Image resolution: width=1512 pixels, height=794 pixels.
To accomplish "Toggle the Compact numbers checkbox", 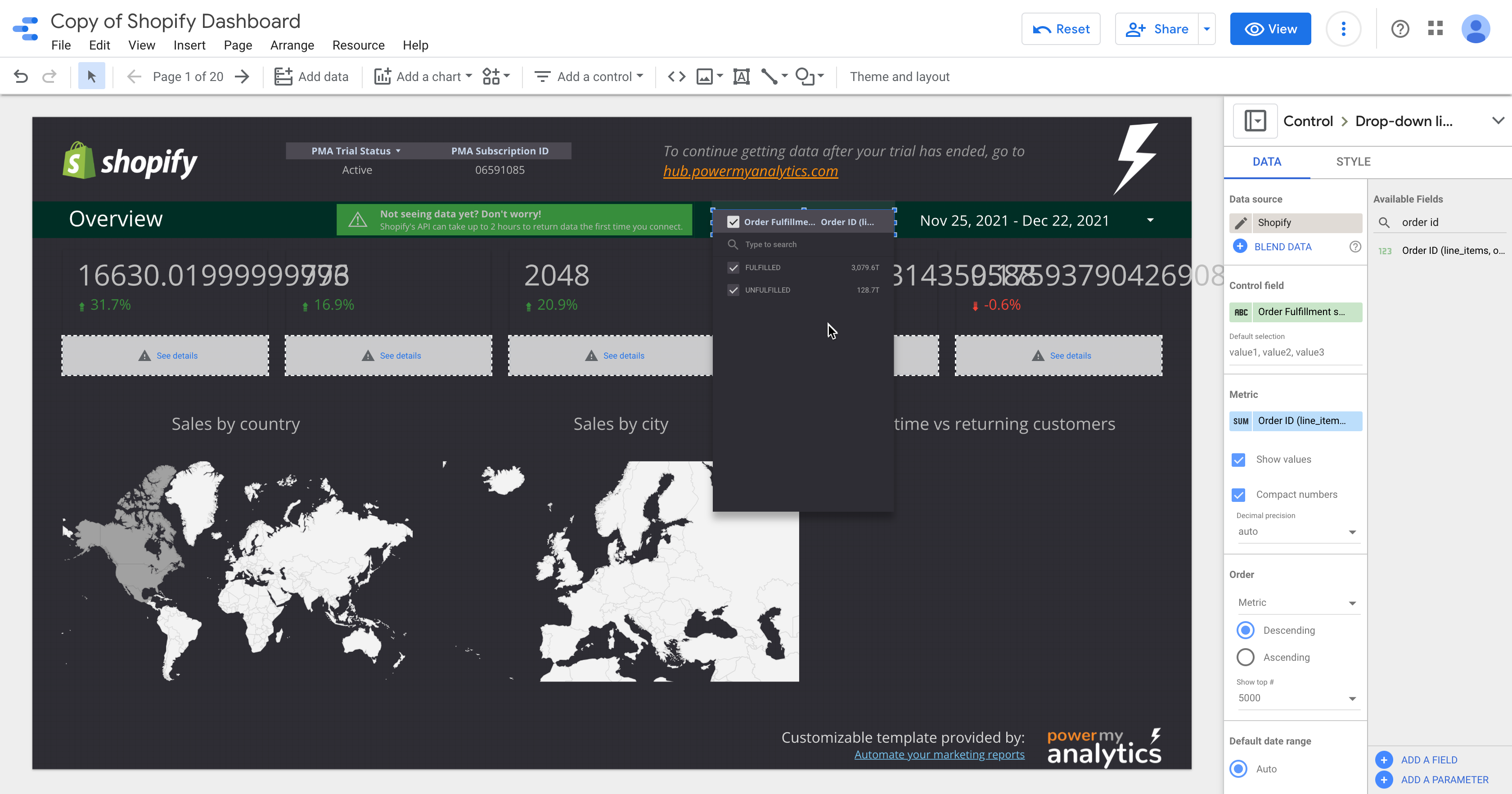I will pyautogui.click(x=1238, y=495).
